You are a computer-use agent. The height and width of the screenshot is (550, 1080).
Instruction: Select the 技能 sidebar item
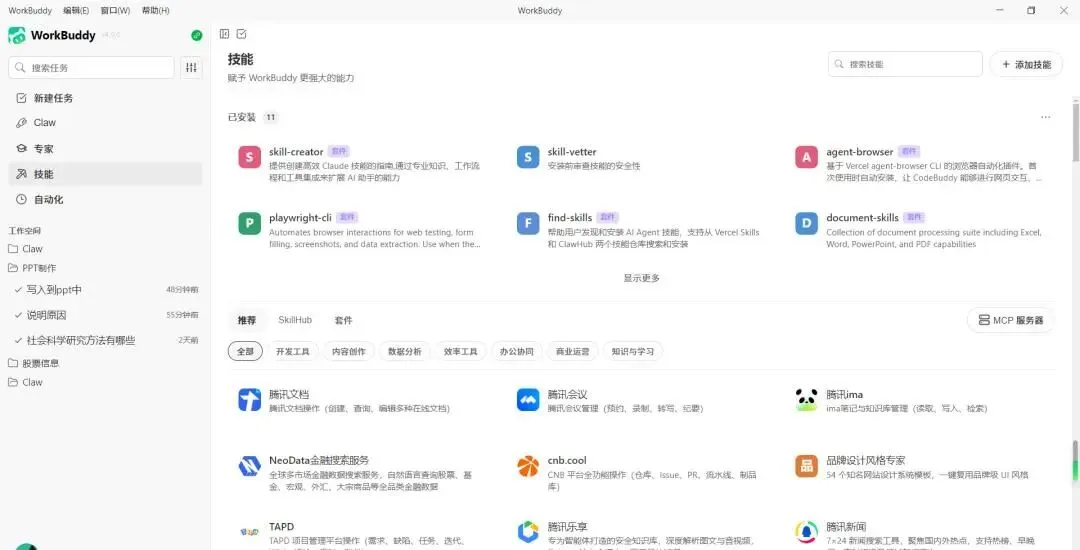pyautogui.click(x=105, y=174)
